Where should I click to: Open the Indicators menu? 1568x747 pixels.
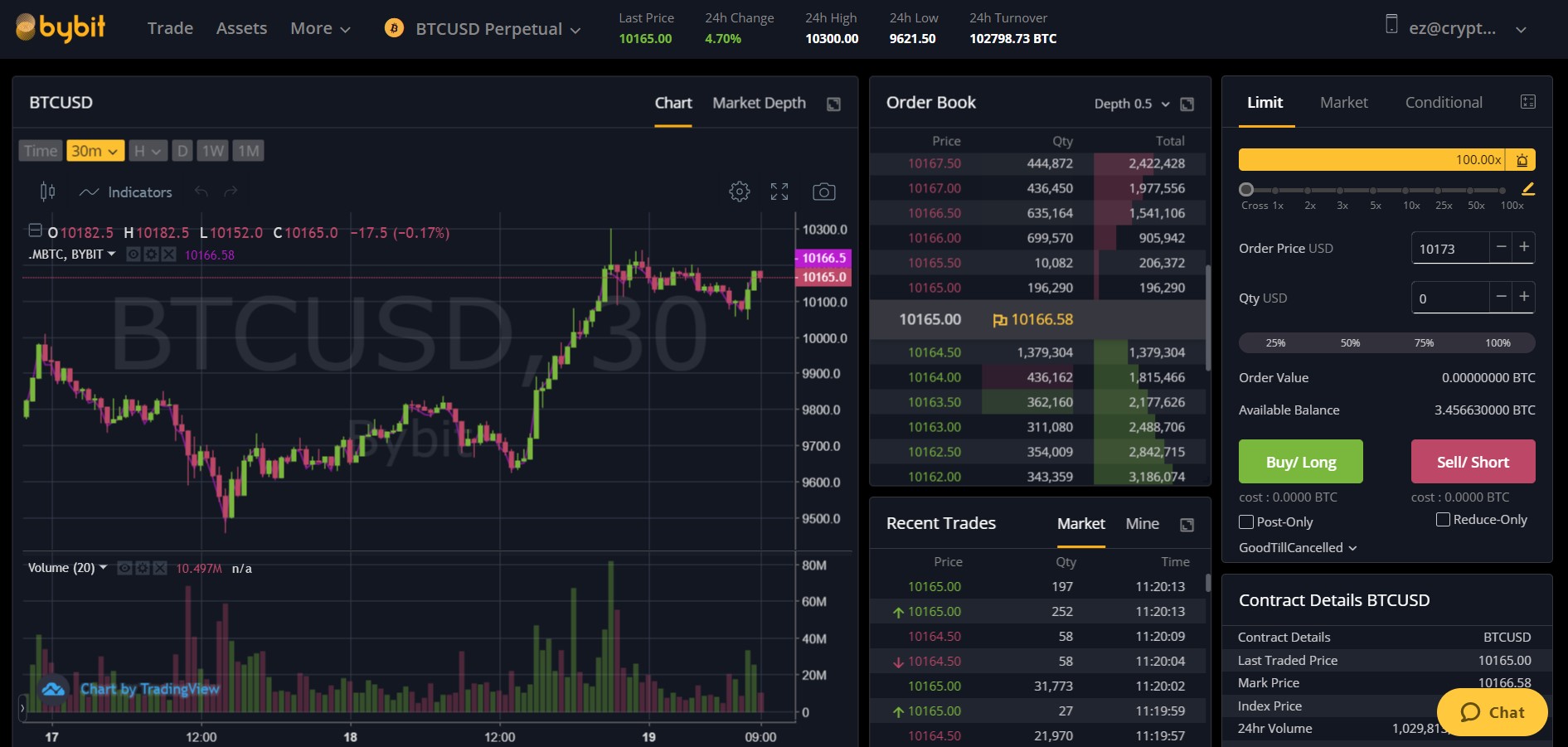coord(125,192)
